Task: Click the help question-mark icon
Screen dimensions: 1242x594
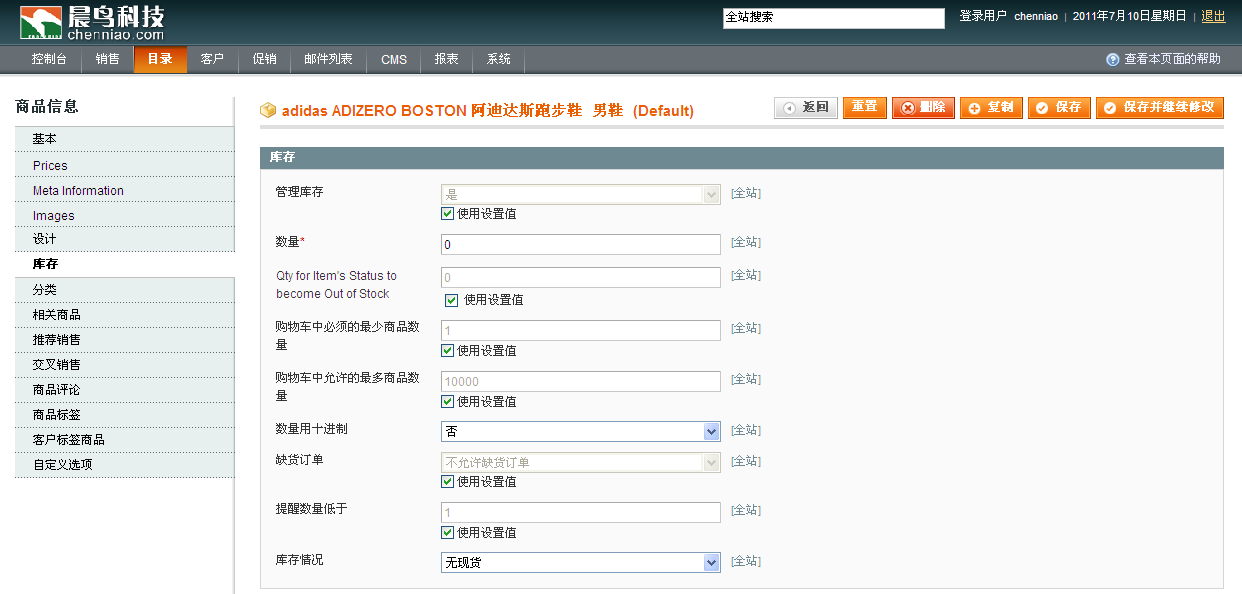Action: point(1112,60)
